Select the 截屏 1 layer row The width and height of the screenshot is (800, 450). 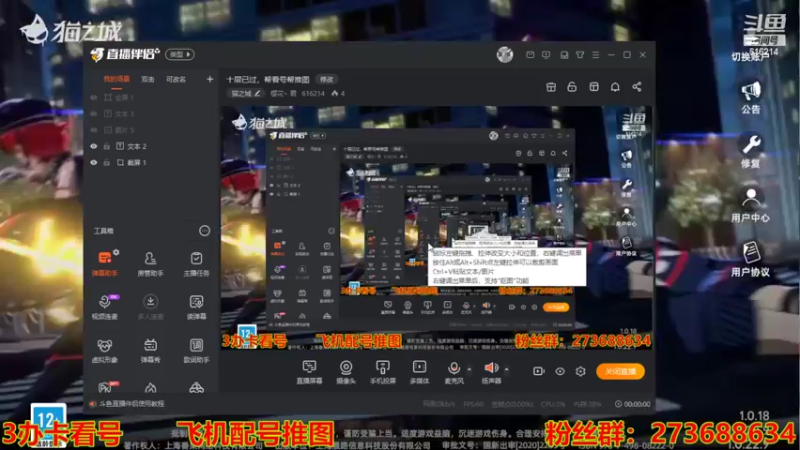click(x=152, y=163)
